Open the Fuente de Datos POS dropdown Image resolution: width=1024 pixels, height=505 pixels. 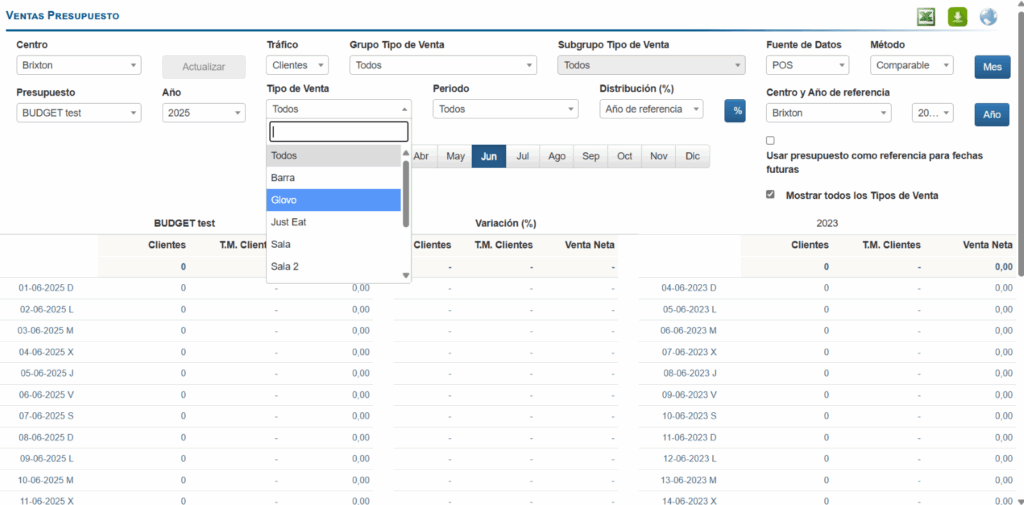[807, 66]
